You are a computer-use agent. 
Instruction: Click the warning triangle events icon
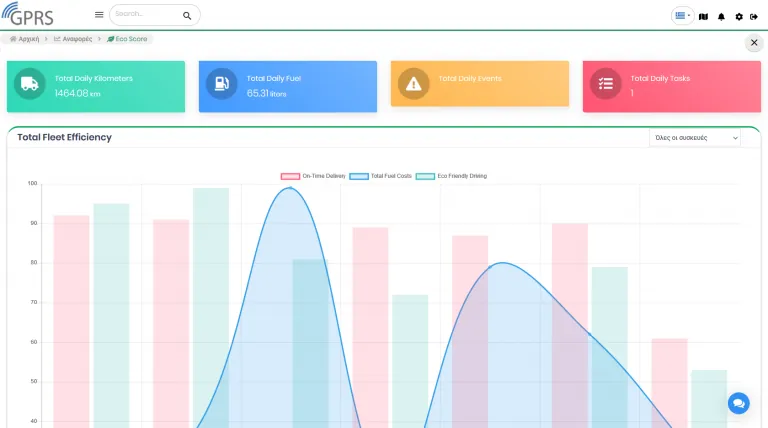click(413, 84)
